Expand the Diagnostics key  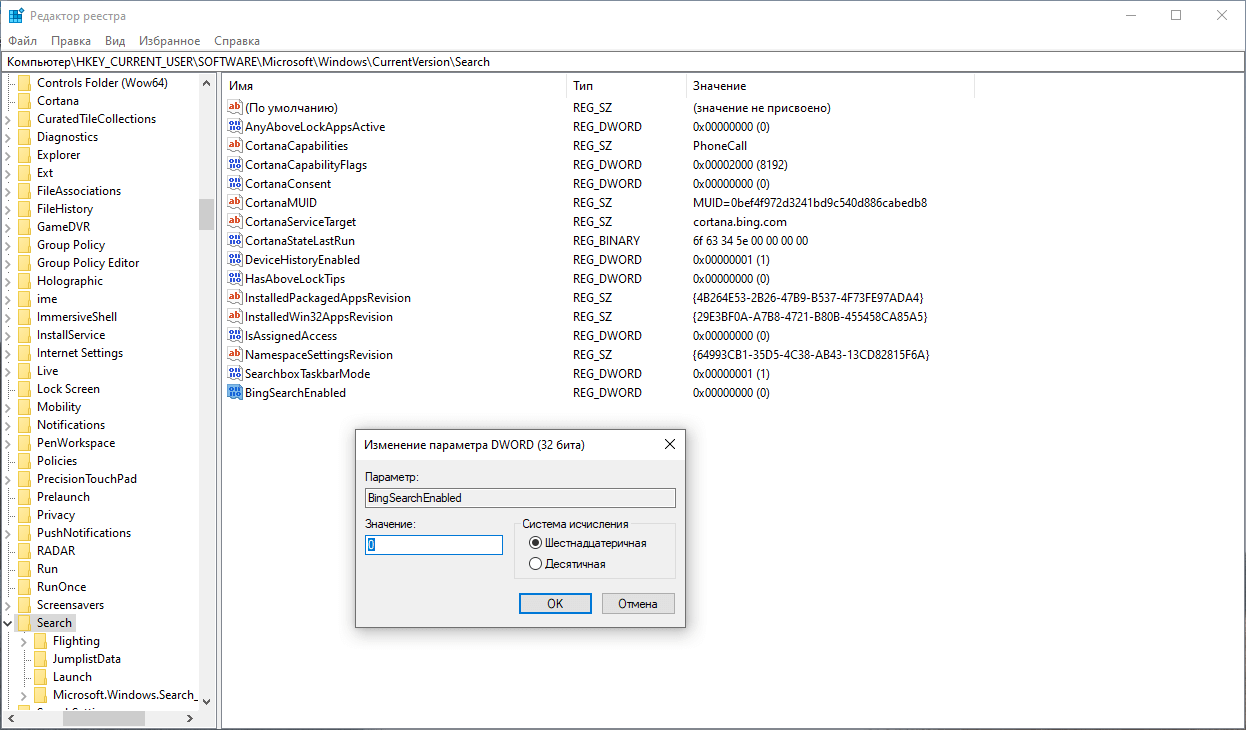tap(8, 137)
